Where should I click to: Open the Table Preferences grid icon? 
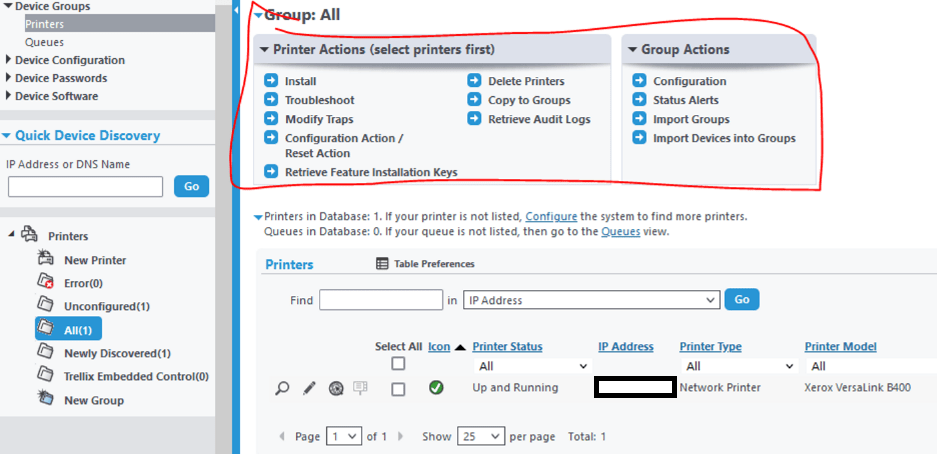pyautogui.click(x=382, y=264)
